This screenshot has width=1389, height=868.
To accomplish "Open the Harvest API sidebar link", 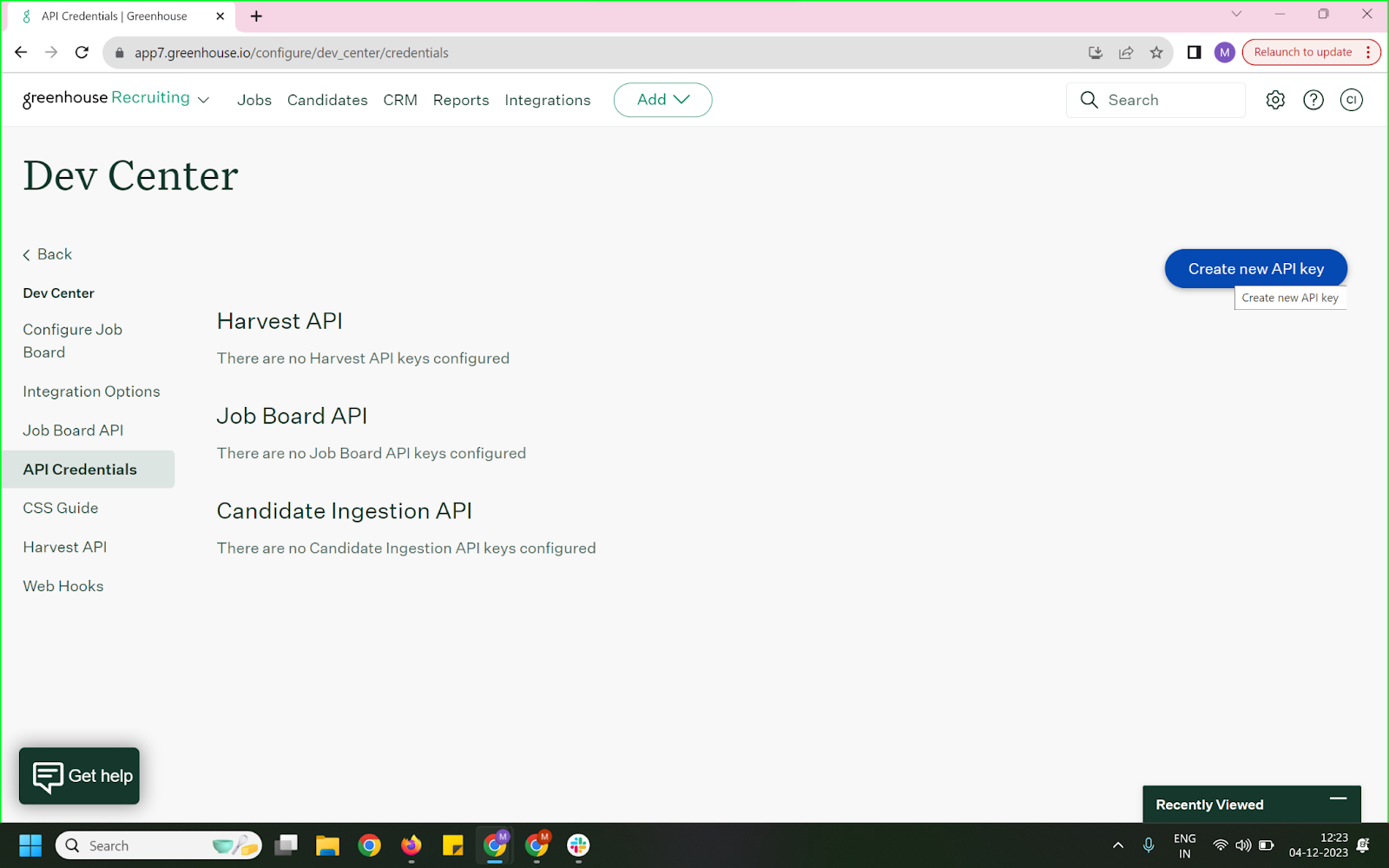I will coord(65,548).
